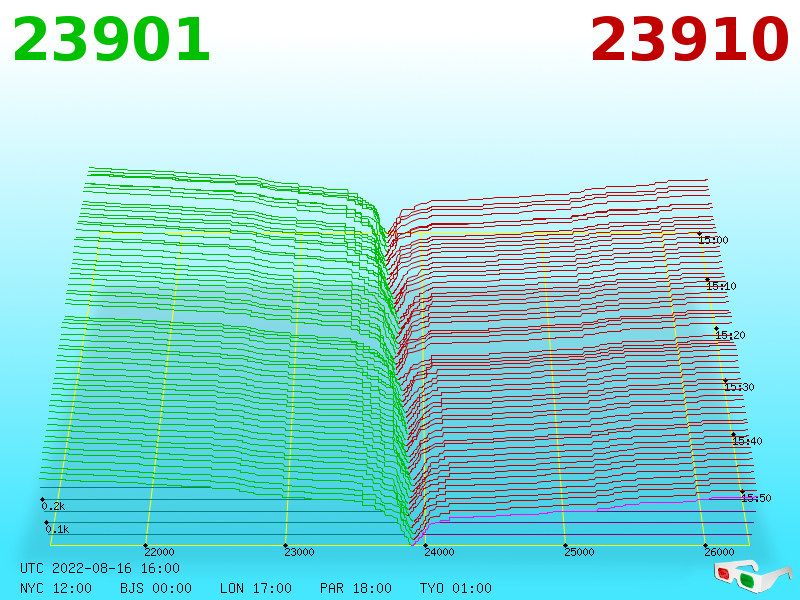Click the BJS 00:00 time label
800x600 pixels.
(156, 588)
